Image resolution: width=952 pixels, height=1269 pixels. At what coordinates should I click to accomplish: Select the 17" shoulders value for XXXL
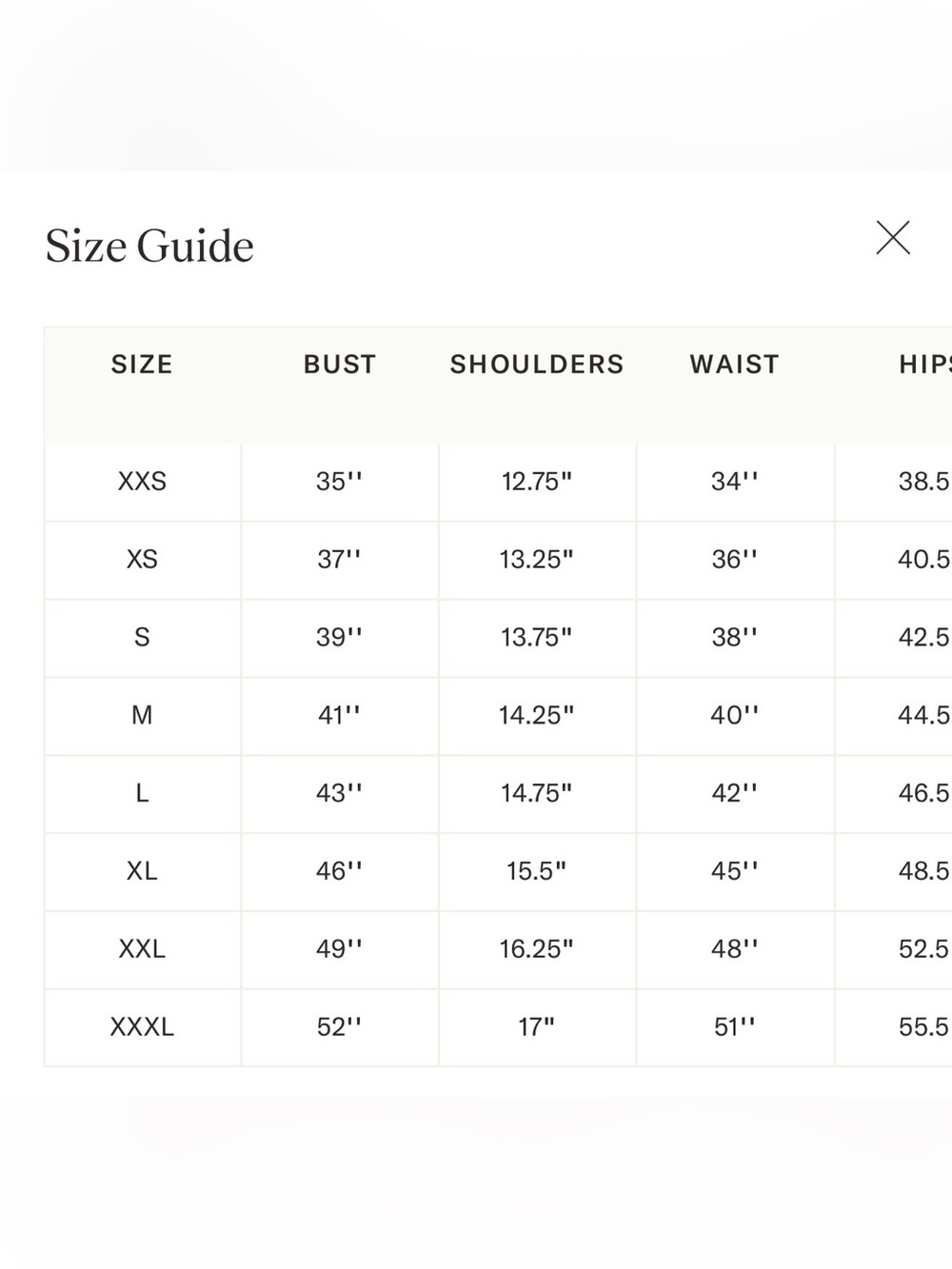point(537,1027)
